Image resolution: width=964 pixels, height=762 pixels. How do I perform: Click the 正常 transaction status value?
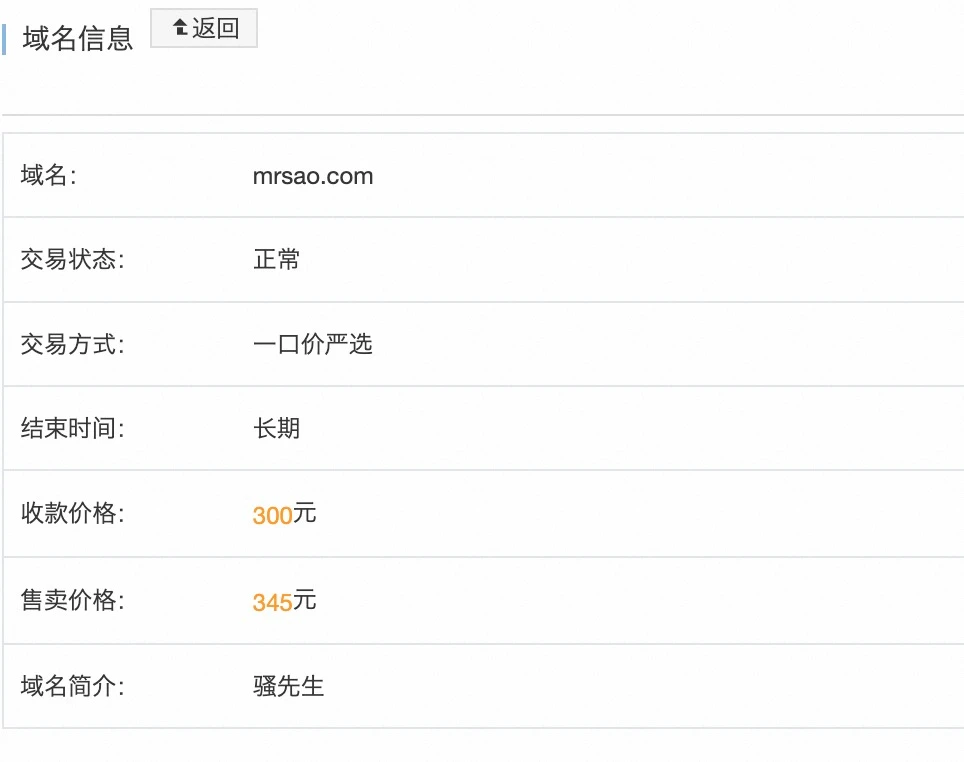coord(277,260)
